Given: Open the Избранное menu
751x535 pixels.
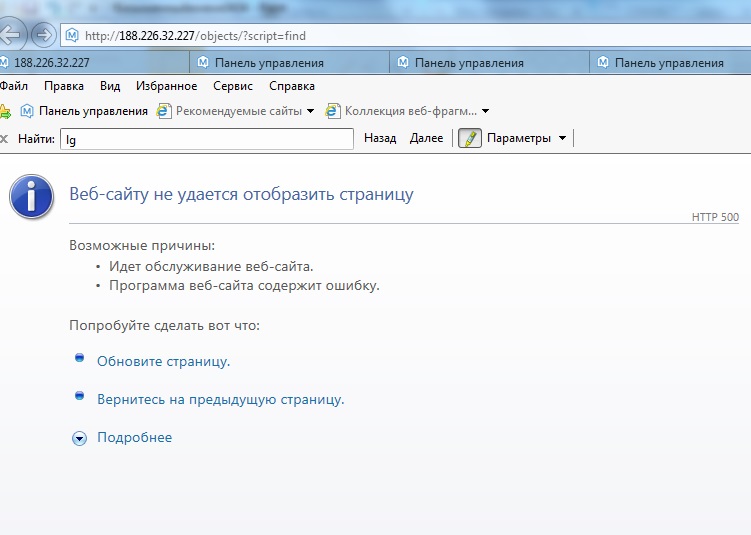Looking at the screenshot, I should 166,86.
